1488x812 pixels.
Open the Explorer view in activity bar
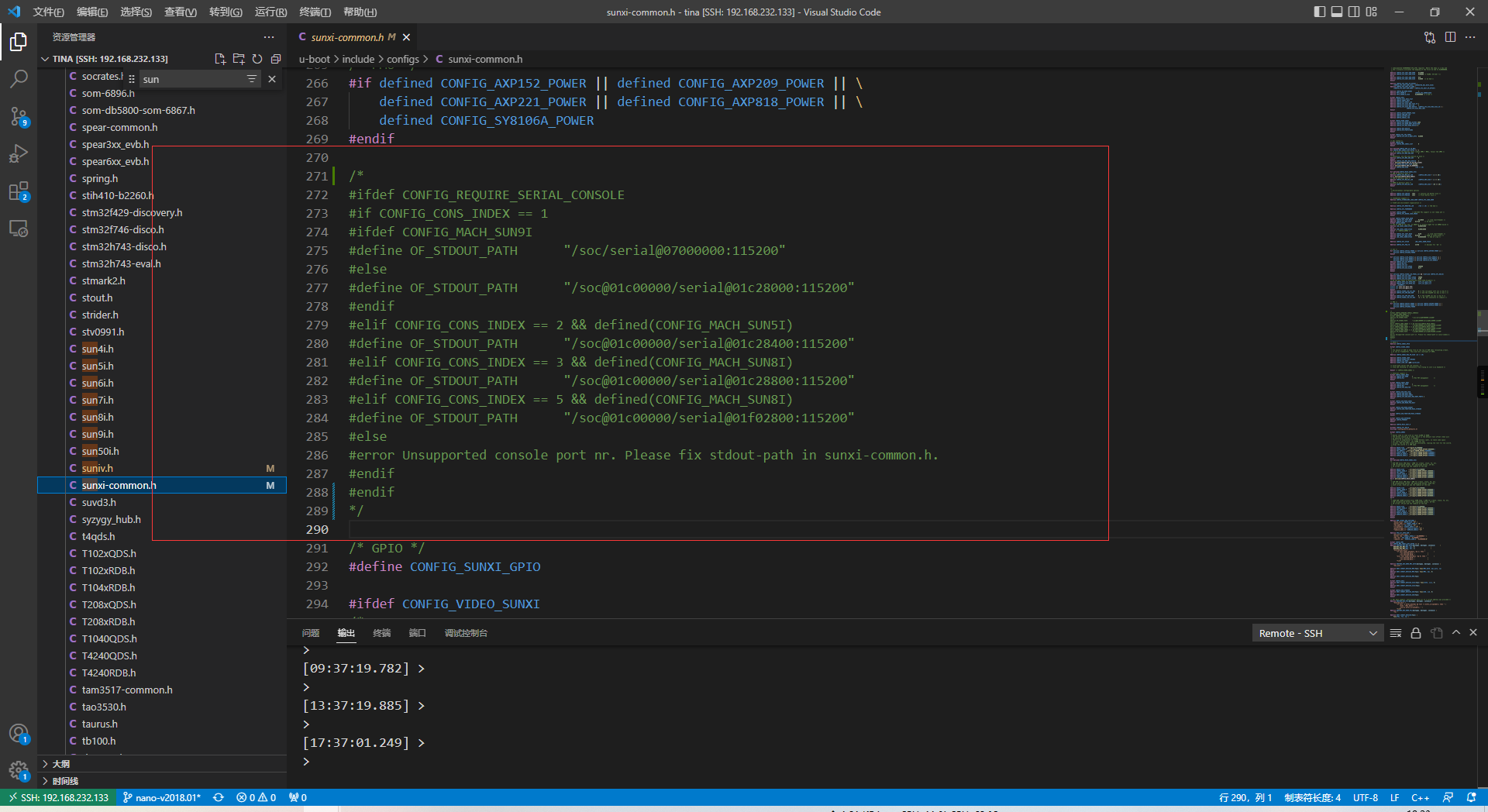pyautogui.click(x=19, y=42)
